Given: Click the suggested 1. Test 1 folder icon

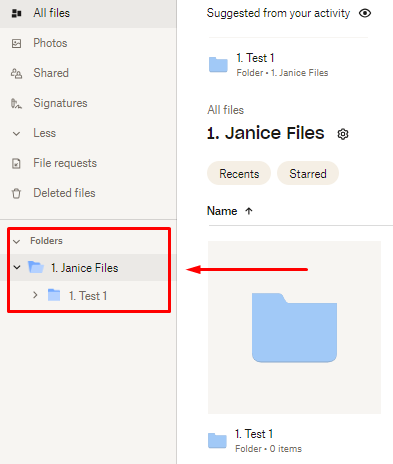Looking at the screenshot, I should click(x=218, y=65).
